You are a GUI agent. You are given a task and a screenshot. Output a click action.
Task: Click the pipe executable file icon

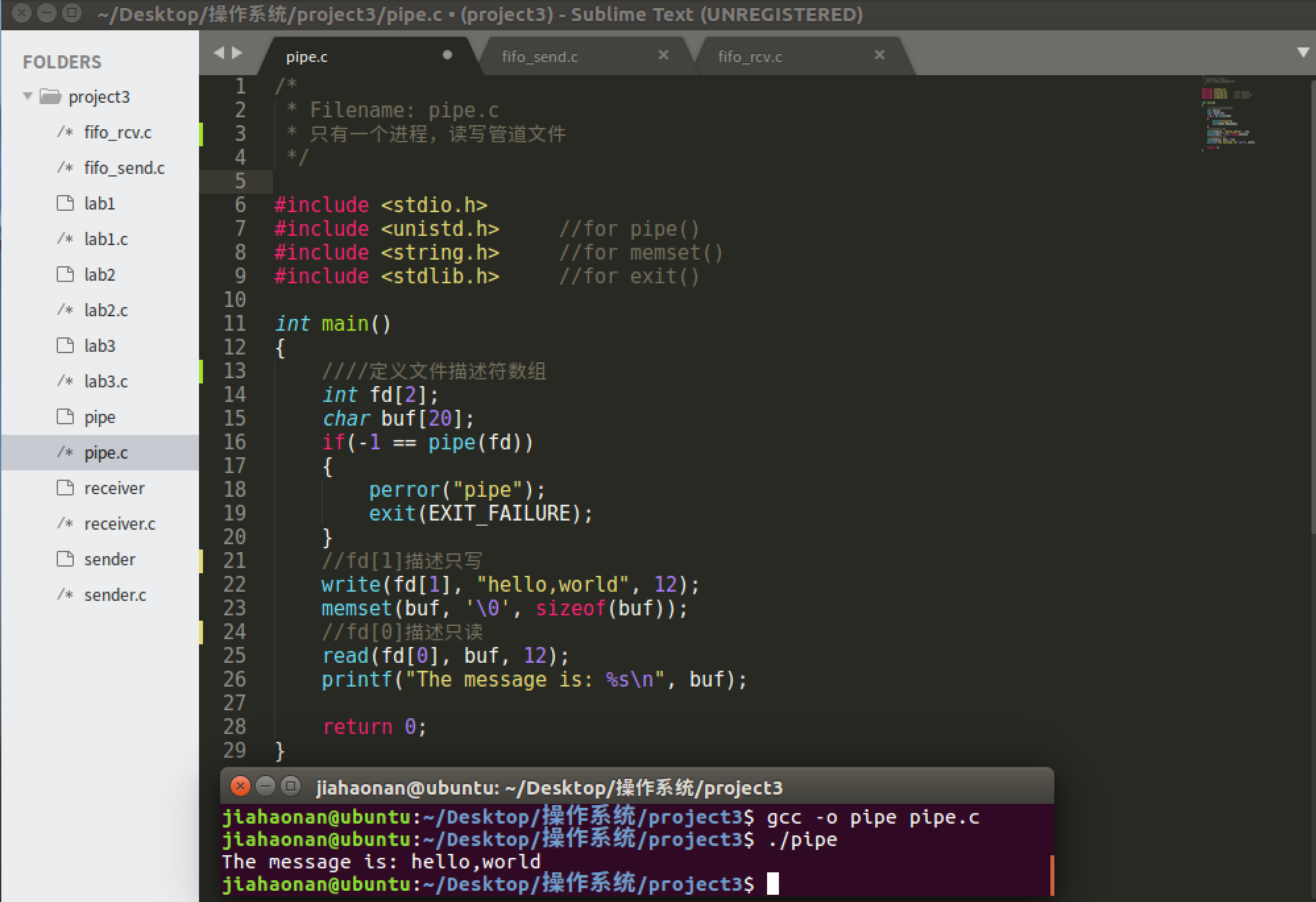65,417
